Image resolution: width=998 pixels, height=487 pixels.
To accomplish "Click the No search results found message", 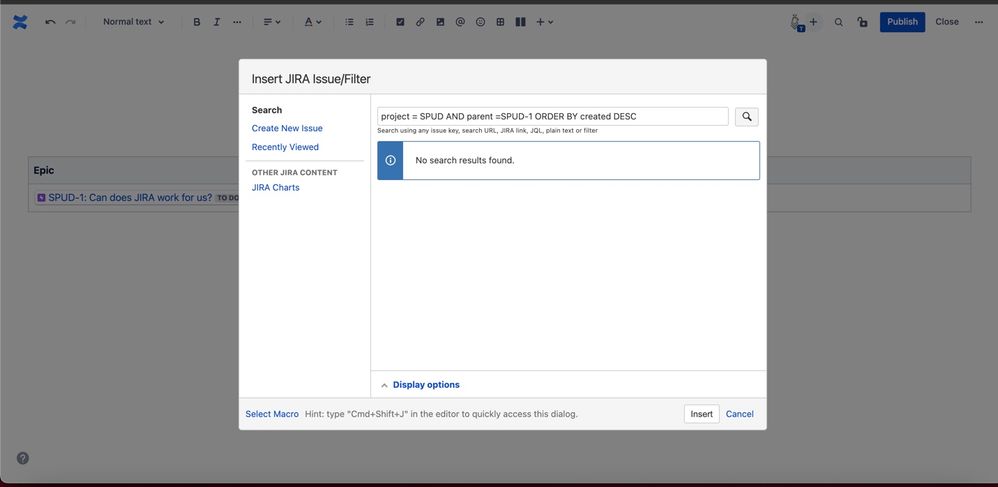I will click(x=465, y=160).
